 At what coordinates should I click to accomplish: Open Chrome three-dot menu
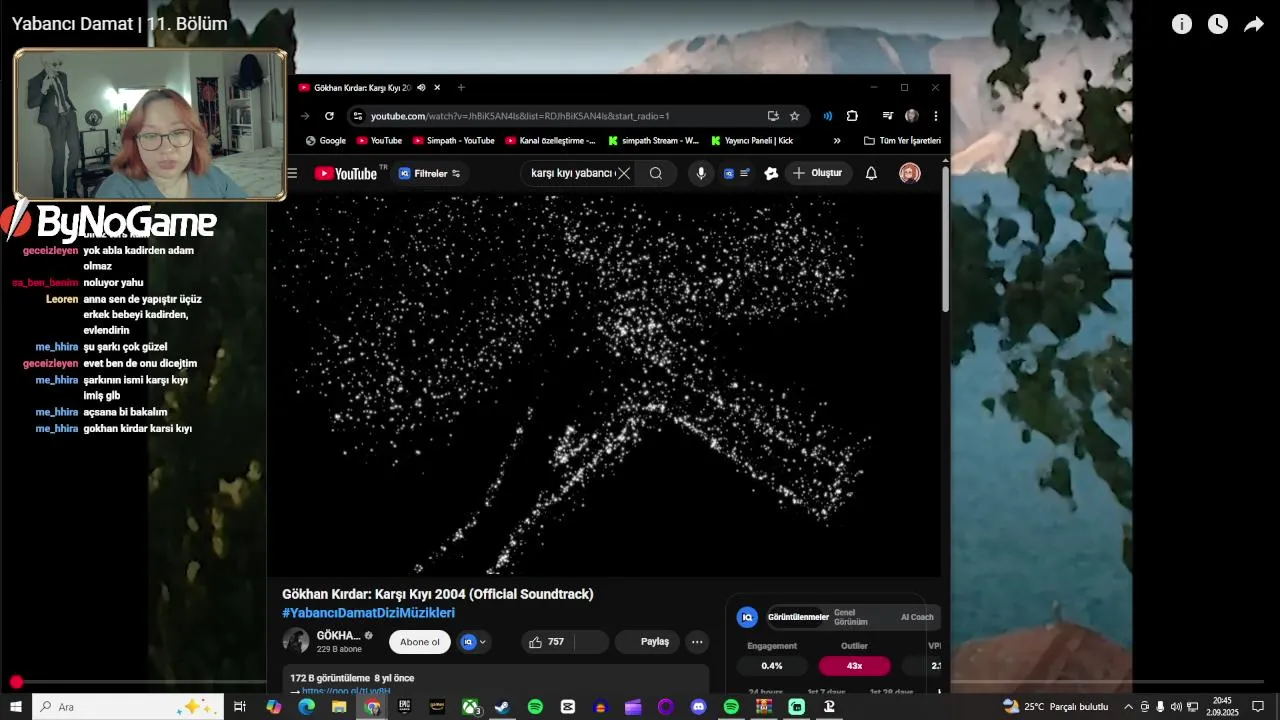coord(935,116)
